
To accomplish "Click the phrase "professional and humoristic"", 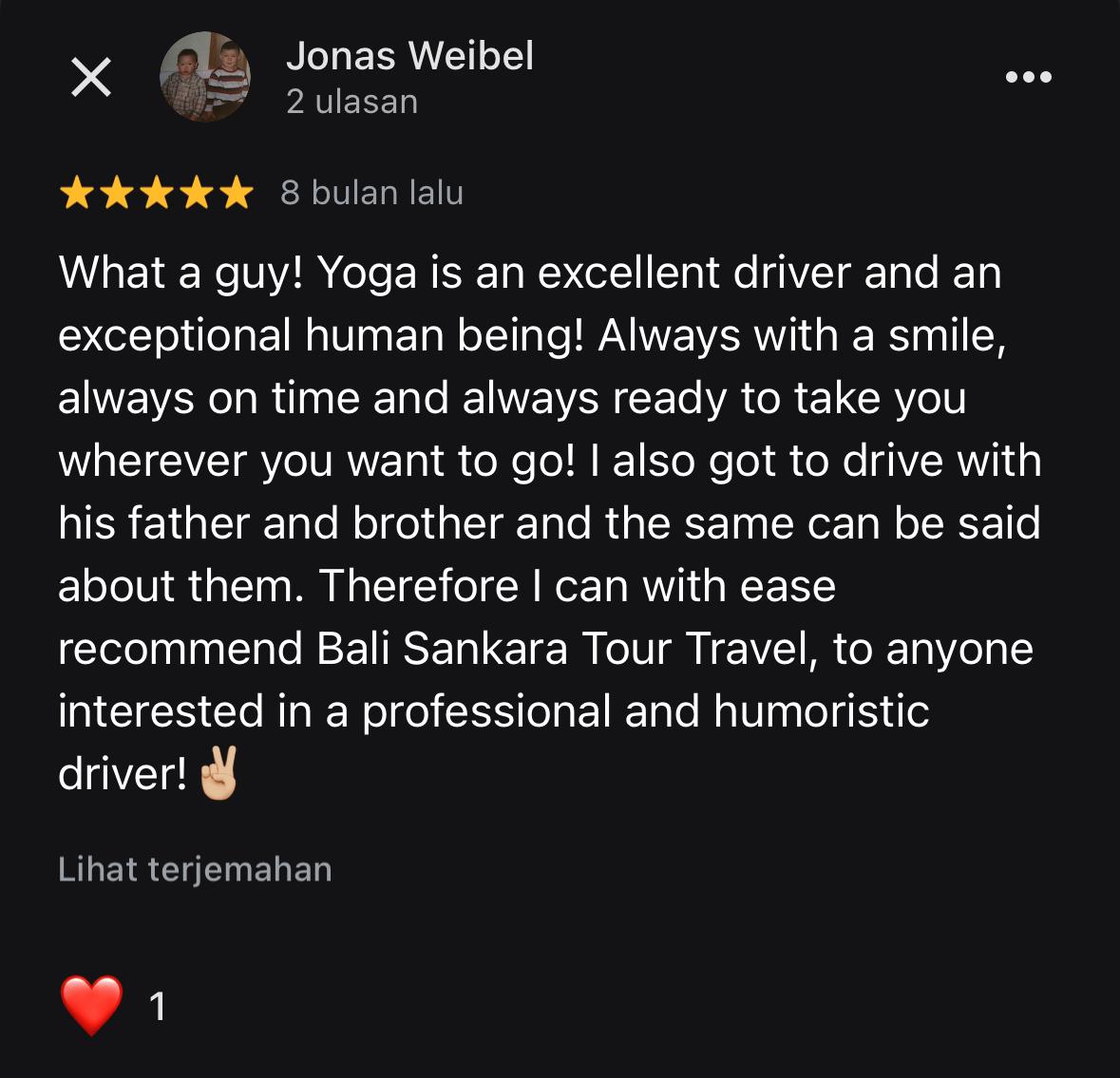I will [646, 711].
